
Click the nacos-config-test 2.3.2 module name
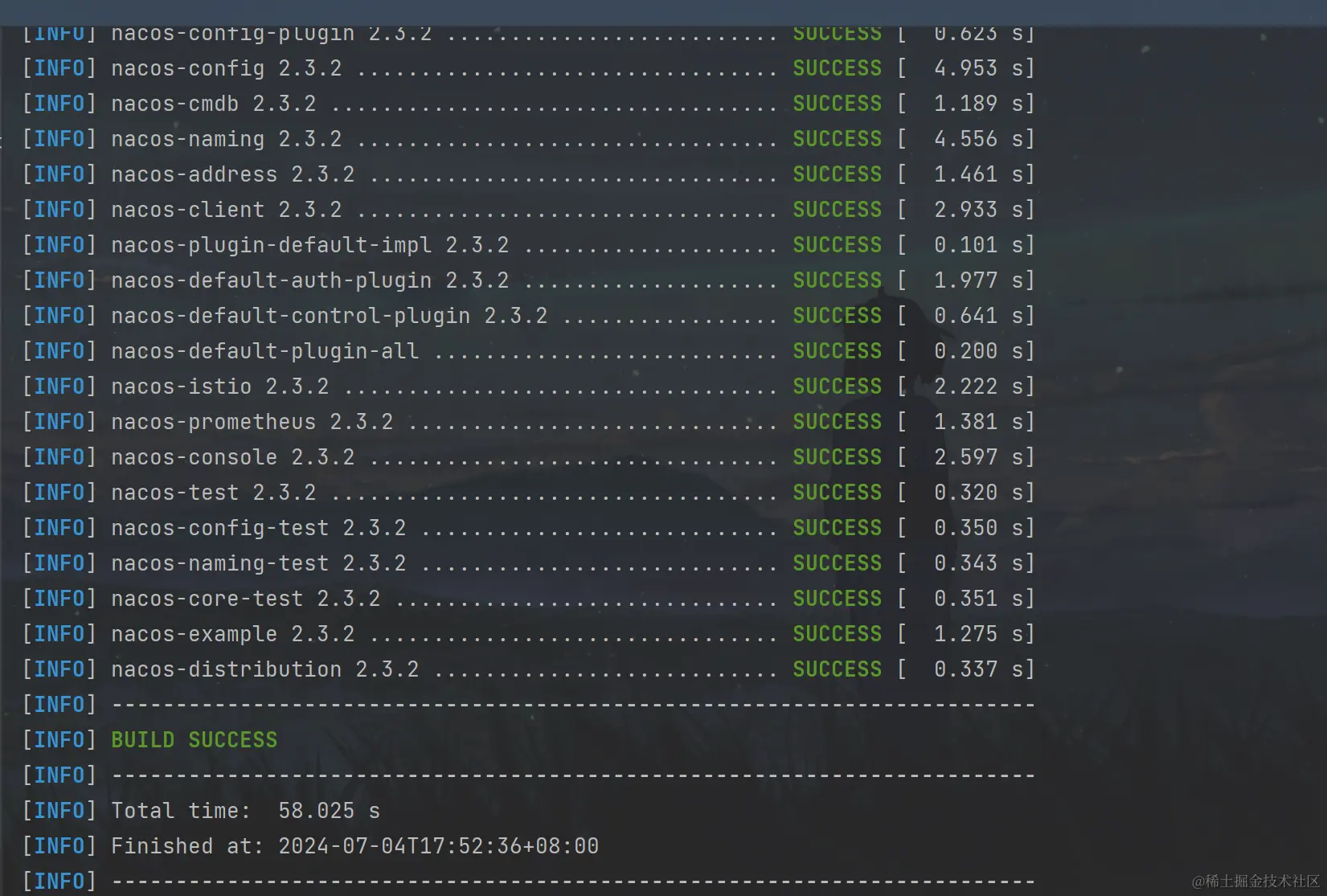tap(258, 528)
